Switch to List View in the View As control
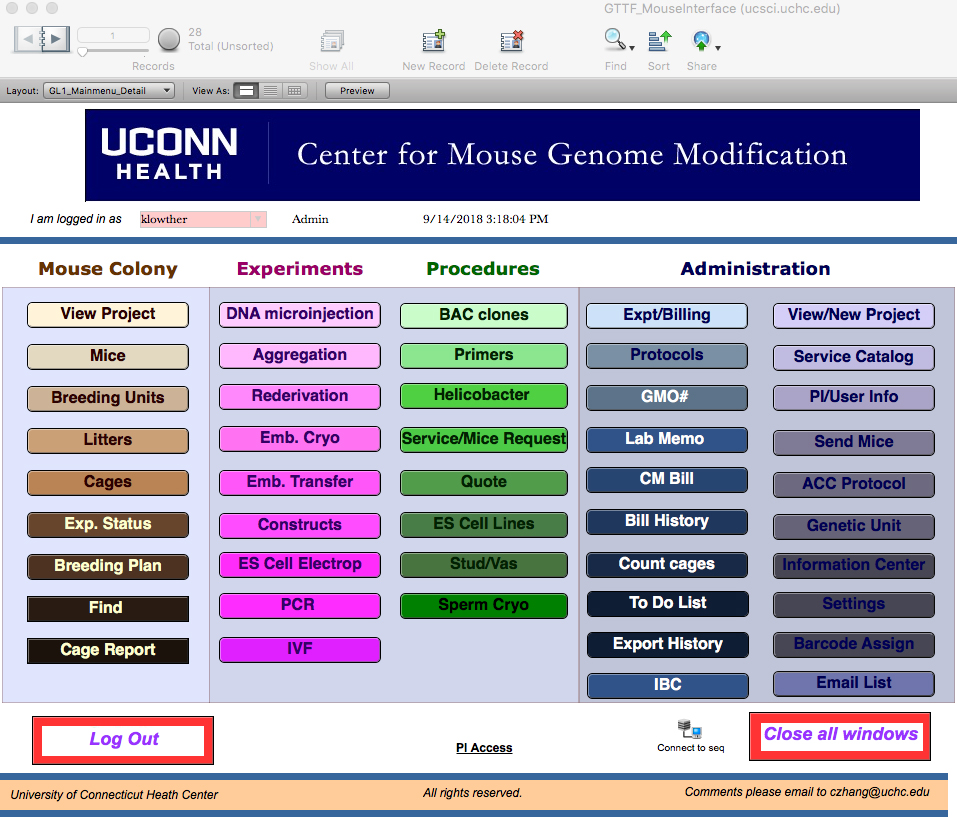Image resolution: width=957 pixels, height=818 pixels. tap(270, 90)
